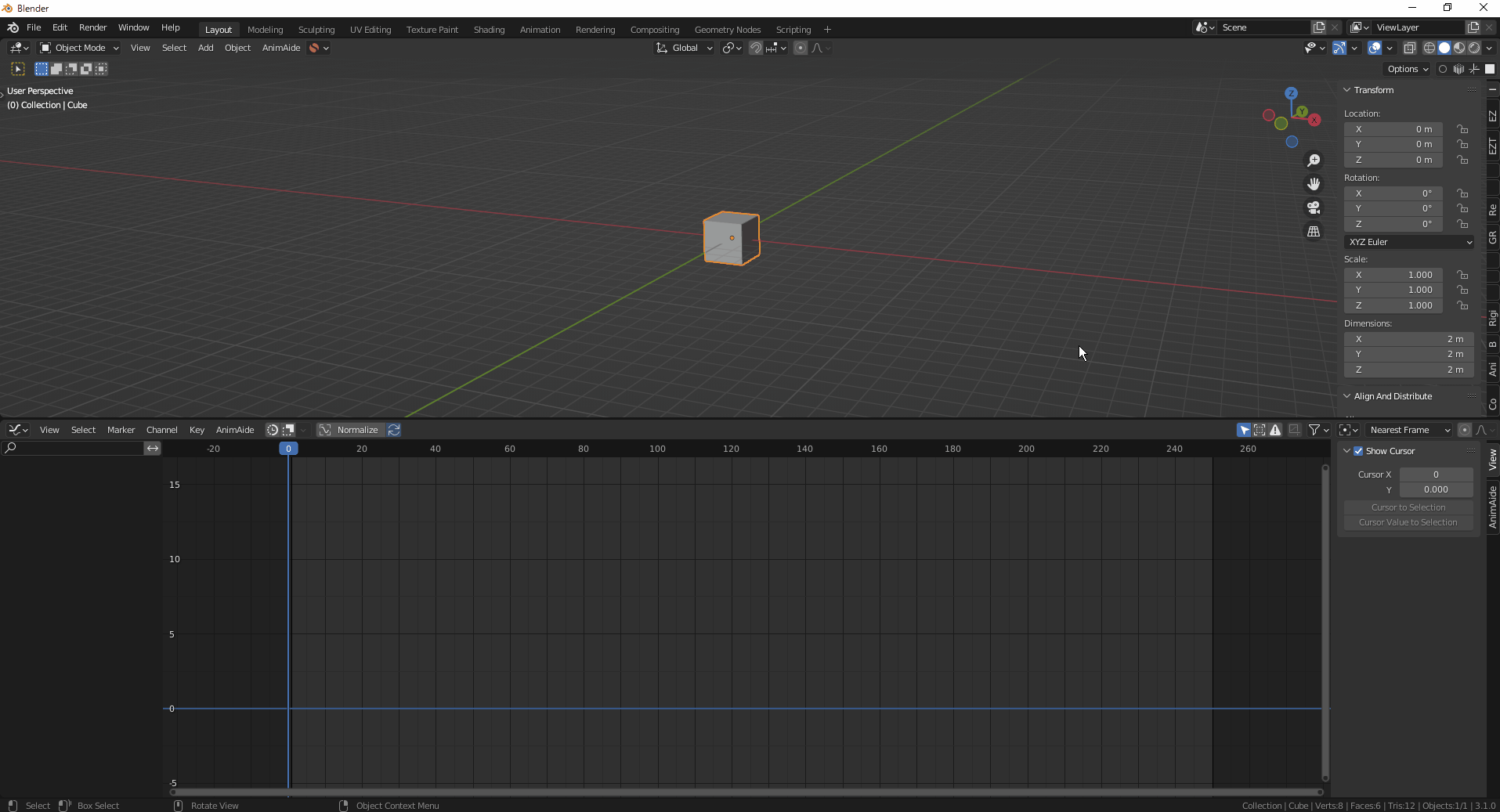Select the extend selection mode icon

tap(56, 69)
